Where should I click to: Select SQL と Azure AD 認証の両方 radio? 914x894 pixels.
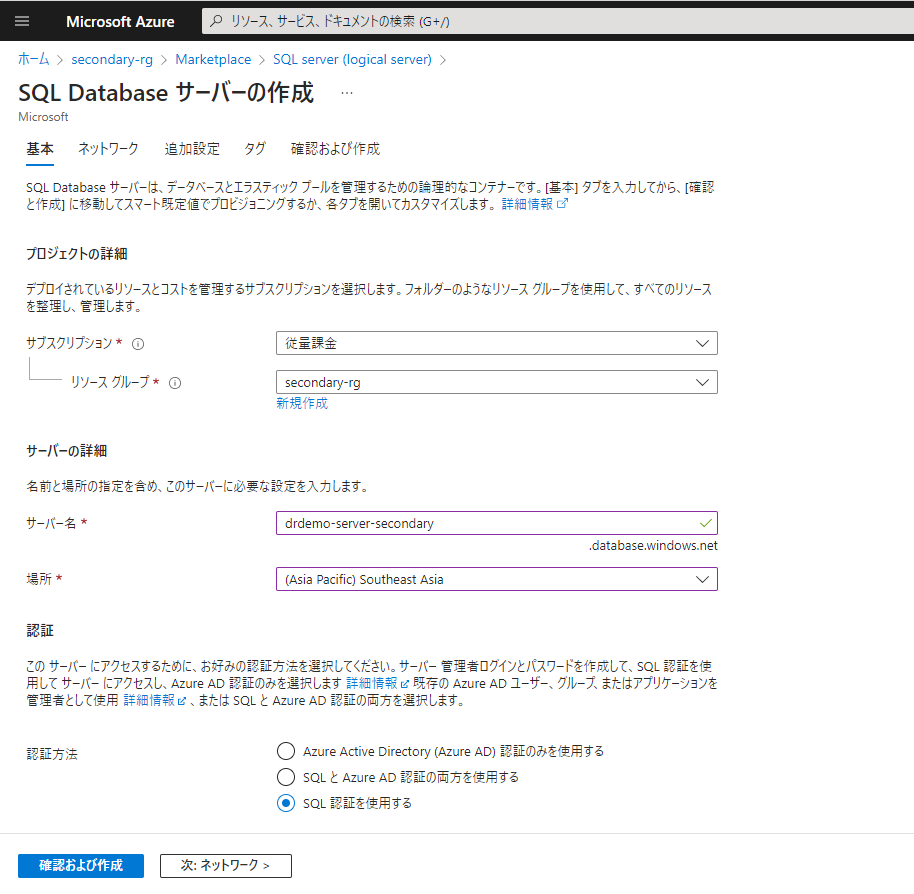(286, 777)
